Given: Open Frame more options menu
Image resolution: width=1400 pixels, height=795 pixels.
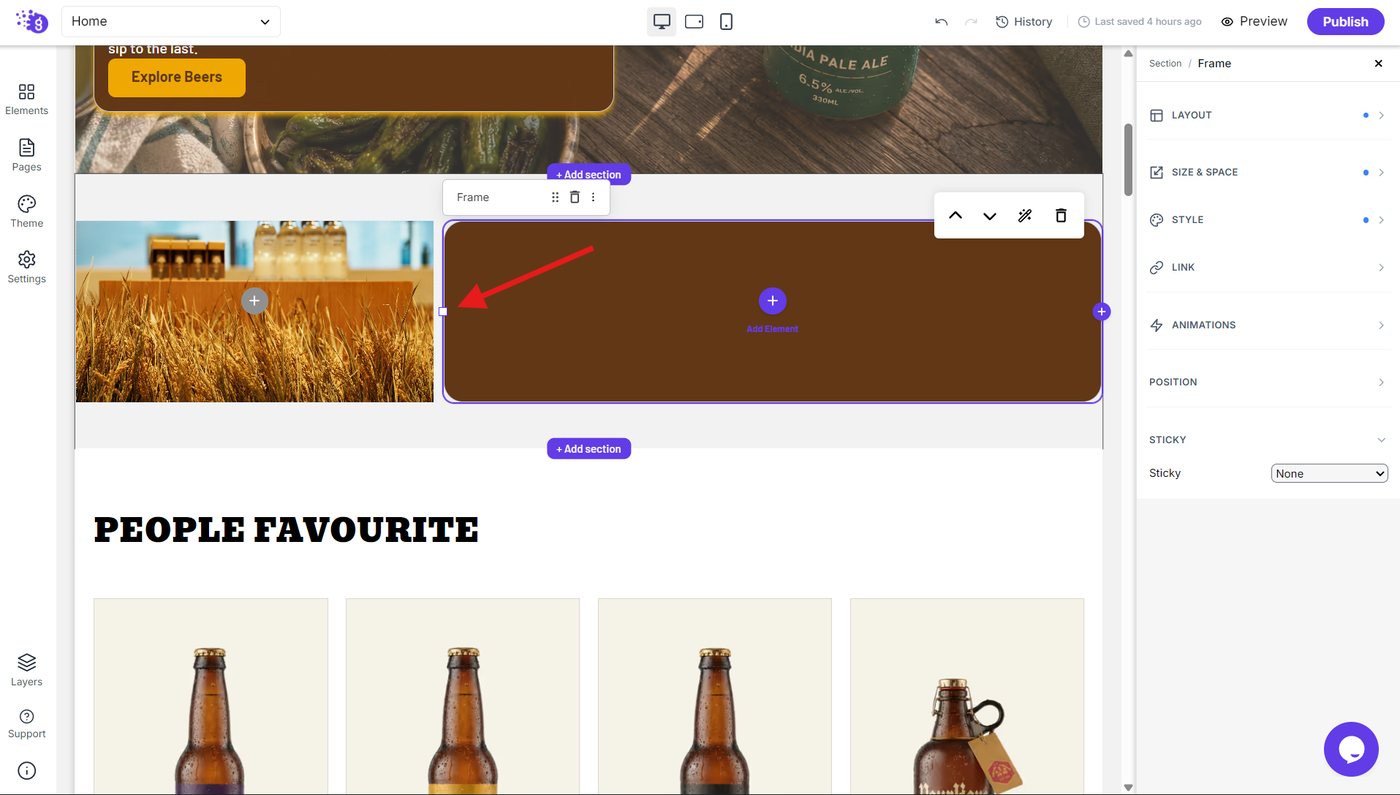Looking at the screenshot, I should point(593,197).
